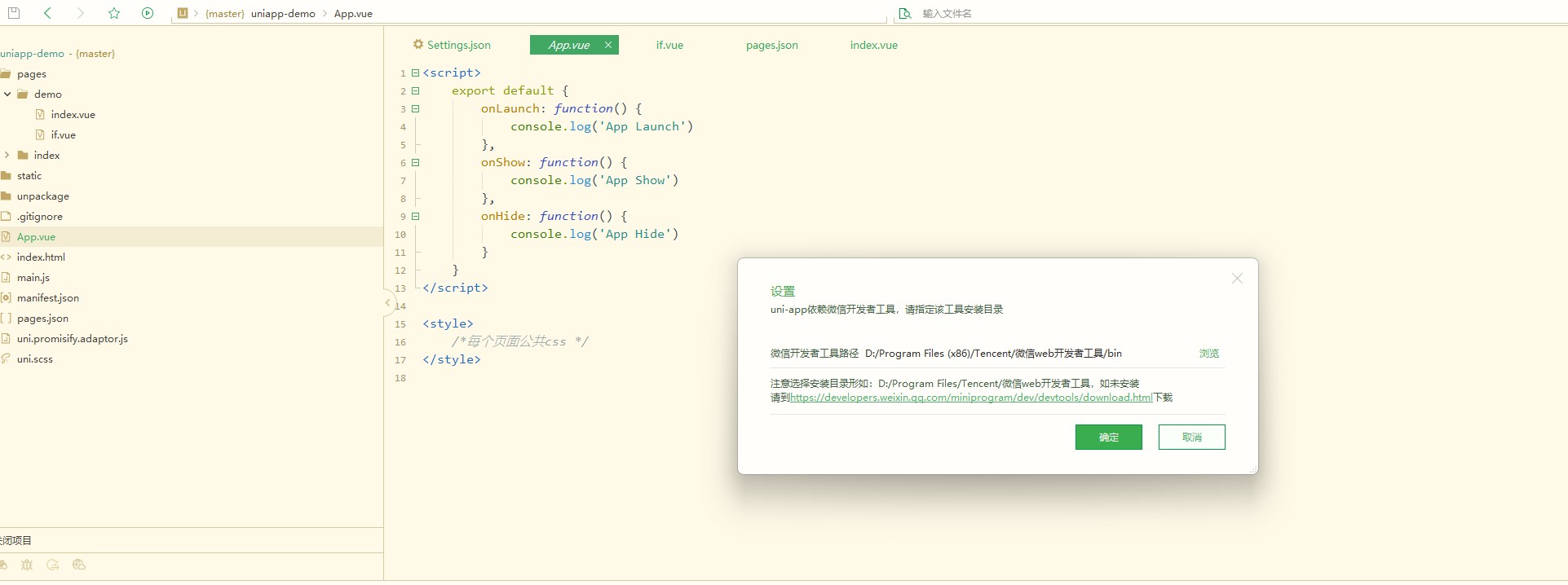1568x585 pixels.
Task: Click the uni-app project icon in breadcrumb
Action: [183, 13]
